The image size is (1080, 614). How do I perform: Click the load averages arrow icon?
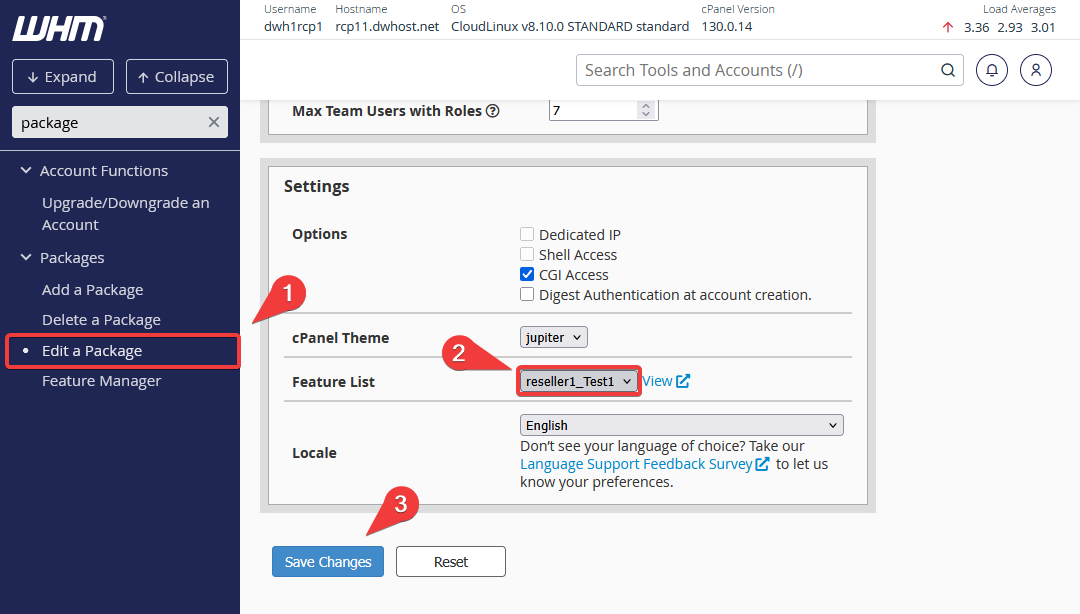(x=948, y=27)
